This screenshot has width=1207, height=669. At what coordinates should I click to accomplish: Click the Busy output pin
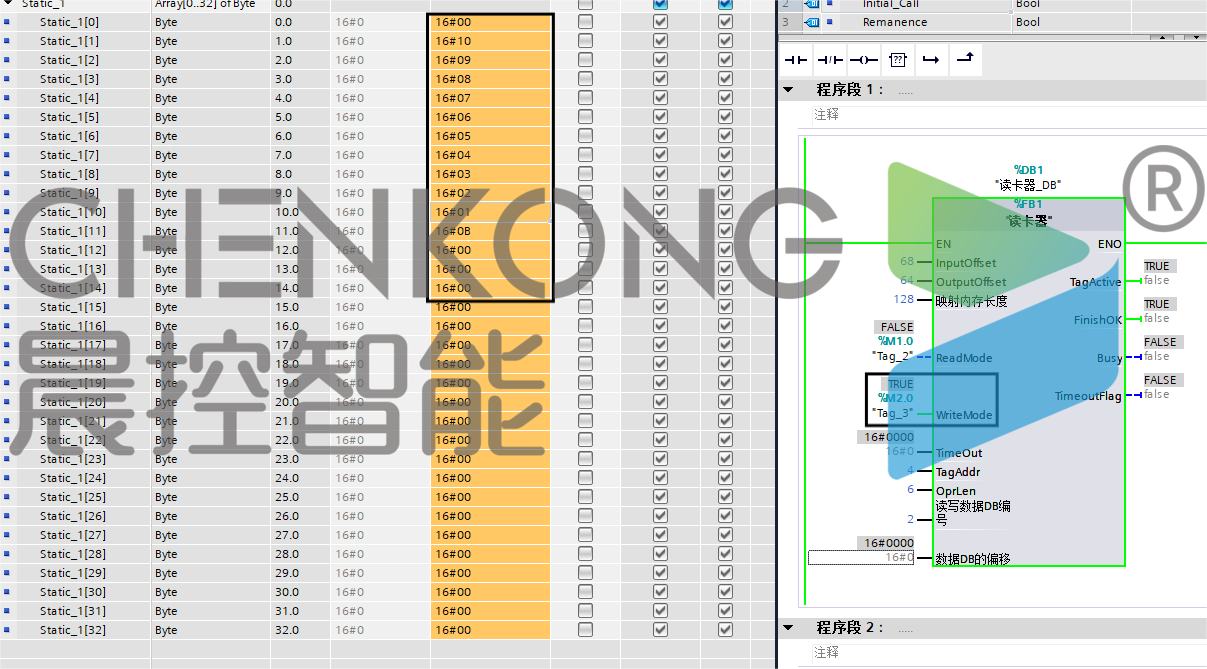1109,358
